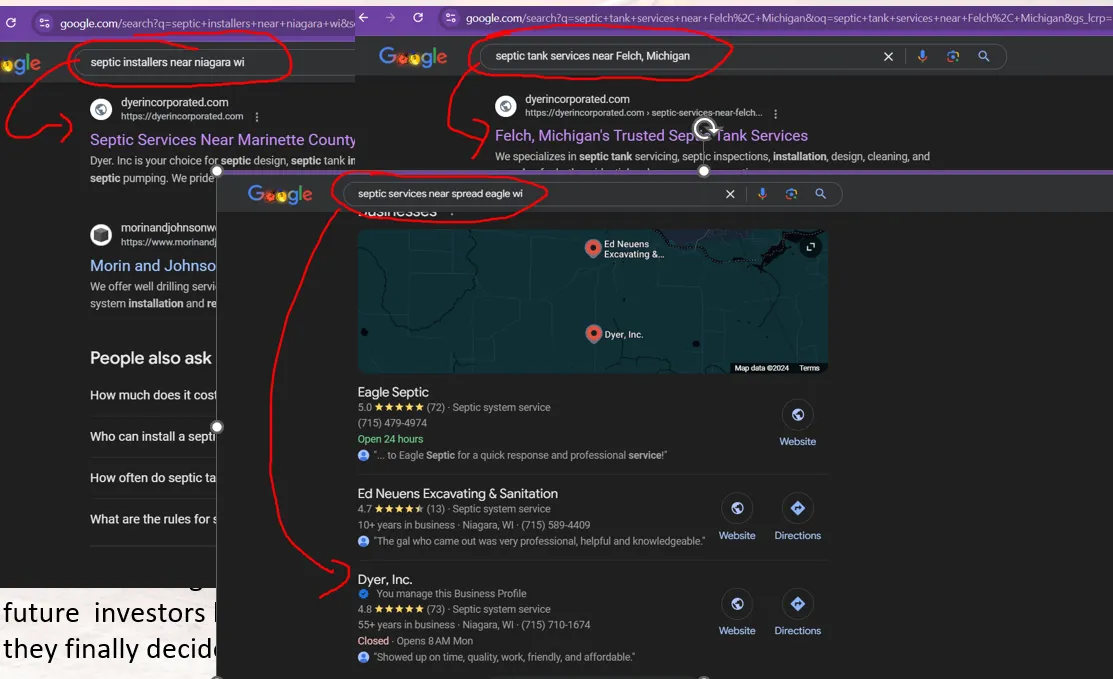Image resolution: width=1113 pixels, height=679 pixels.
Task: Click the Google logo in spread eagle window
Action: 280,194
